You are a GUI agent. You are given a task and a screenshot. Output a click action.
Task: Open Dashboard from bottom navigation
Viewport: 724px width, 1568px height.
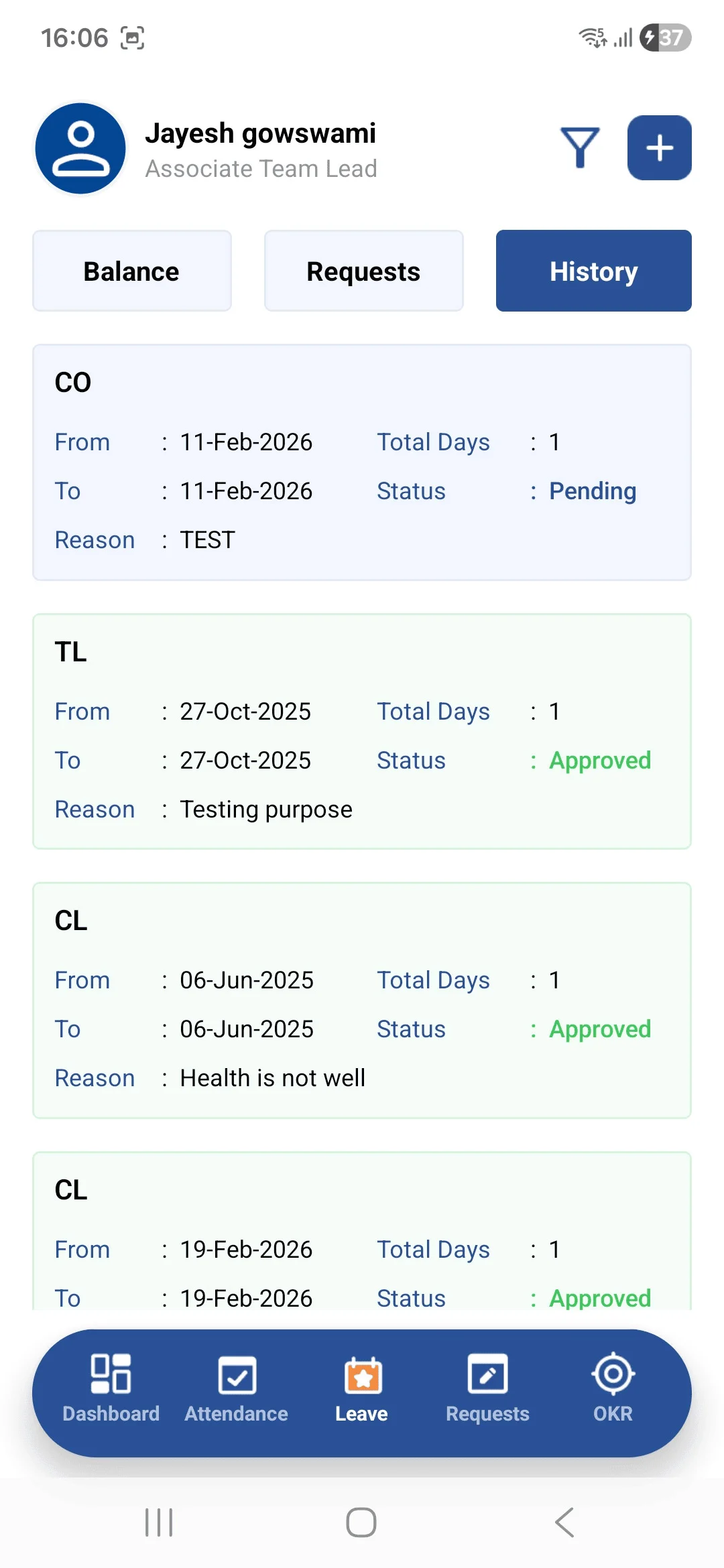(x=111, y=1387)
